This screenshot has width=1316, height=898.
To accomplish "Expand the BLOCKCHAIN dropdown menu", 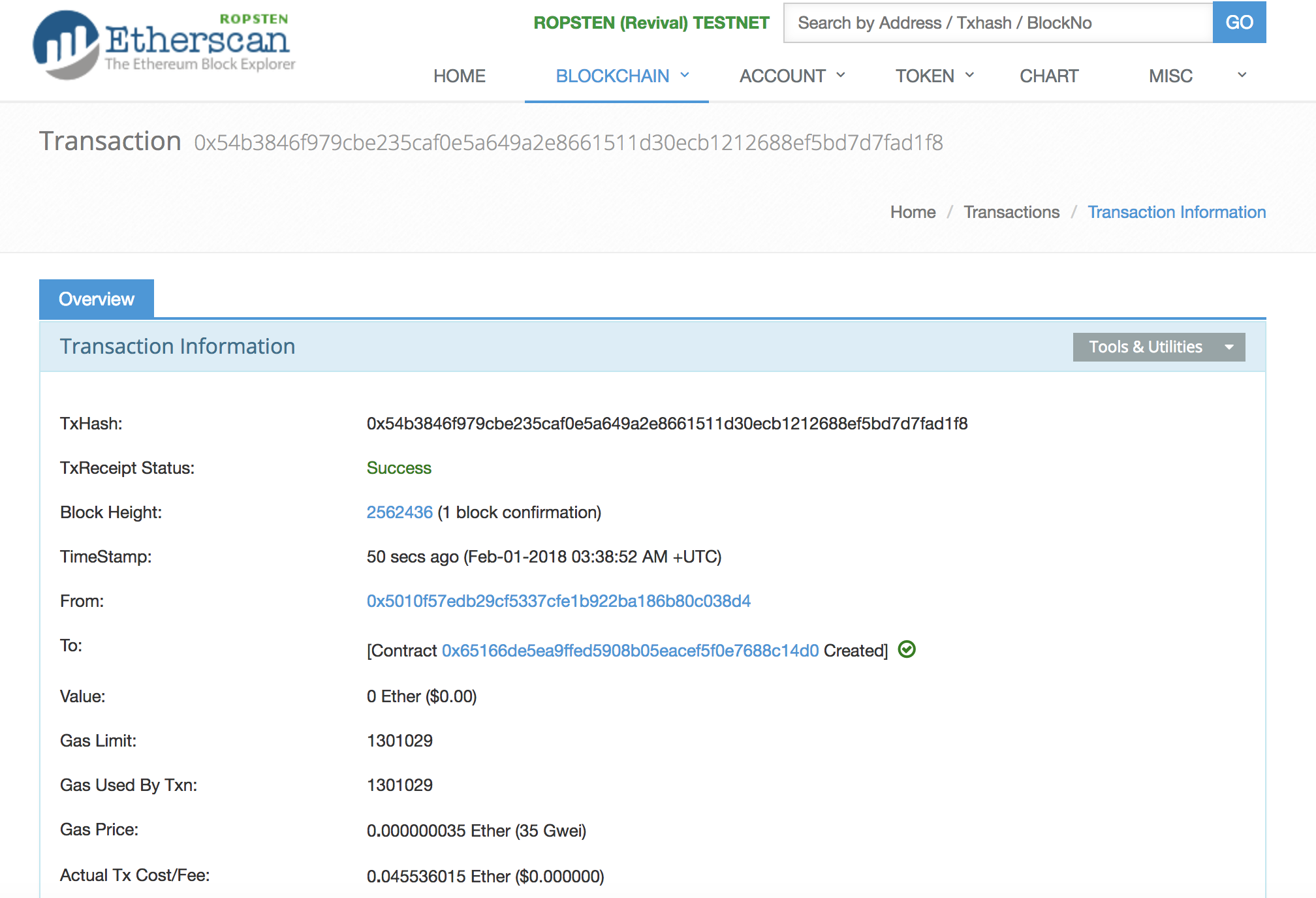I will (x=614, y=75).
